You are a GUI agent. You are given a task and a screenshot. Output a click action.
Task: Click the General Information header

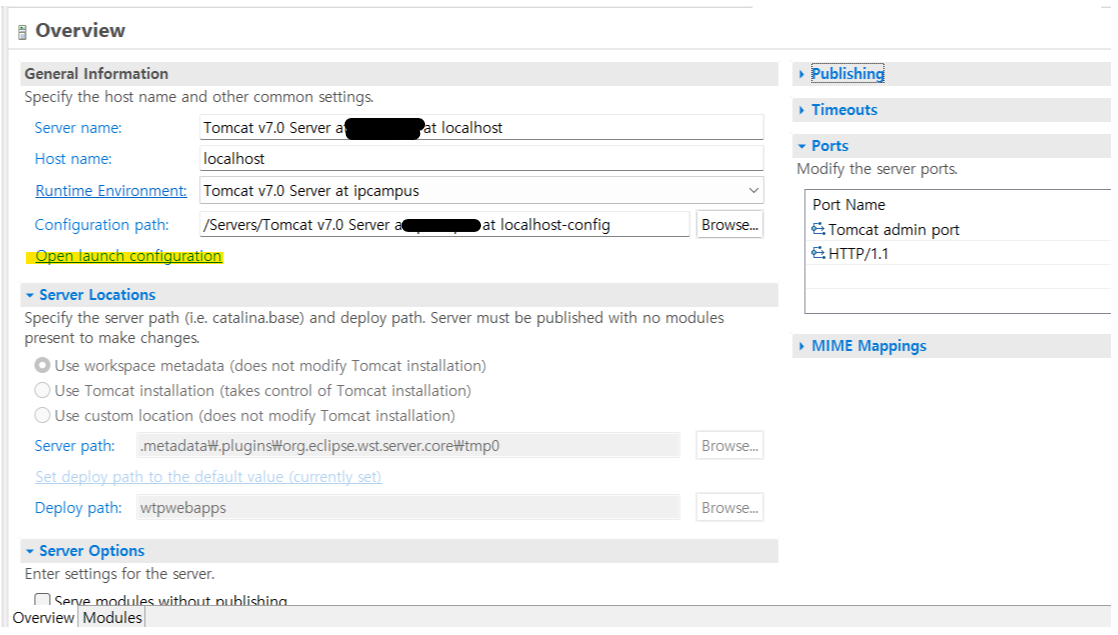tap(96, 73)
